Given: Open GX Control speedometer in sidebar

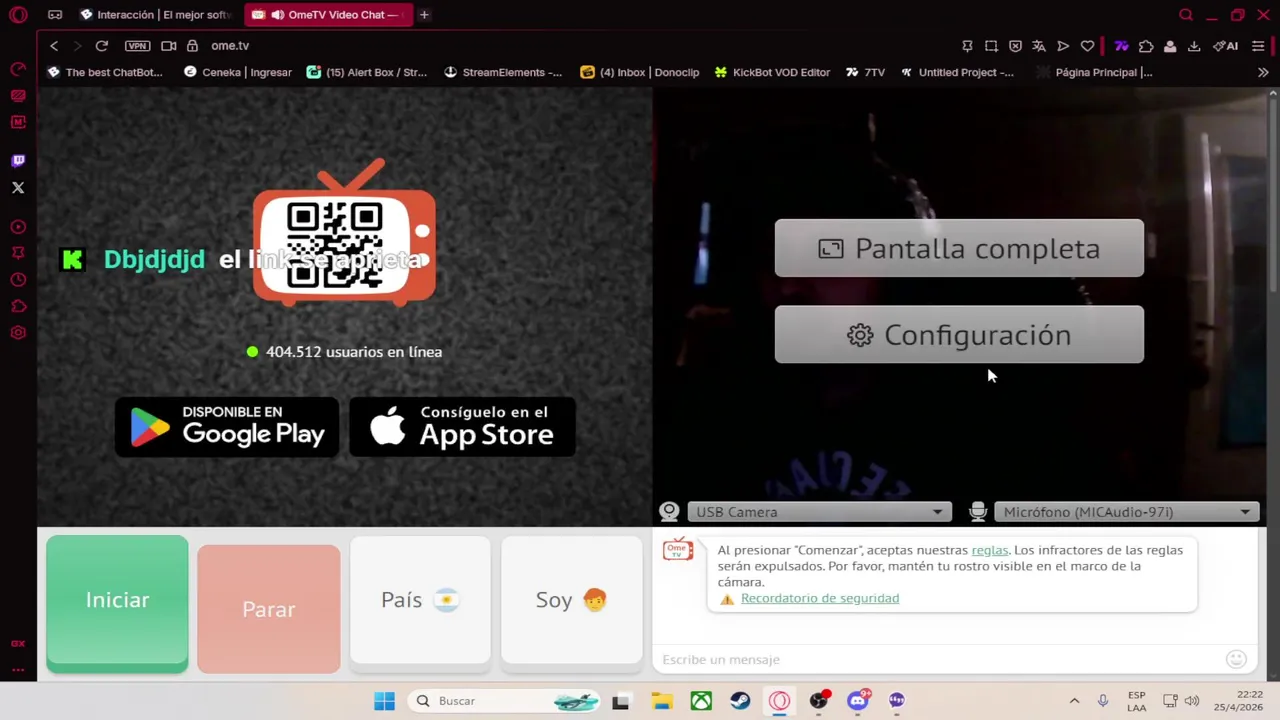Looking at the screenshot, I should (18, 70).
